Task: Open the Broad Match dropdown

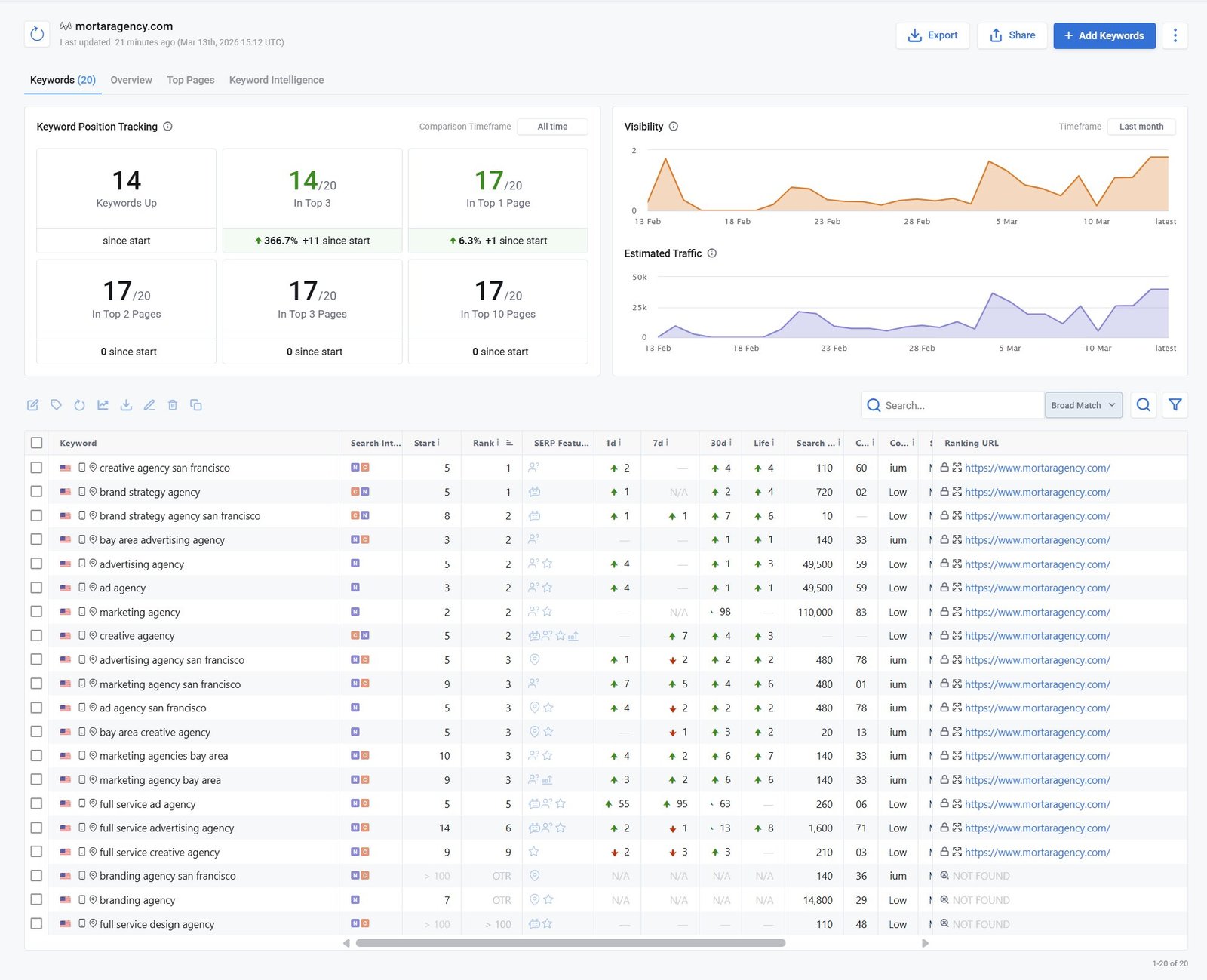Action: 1083,405
